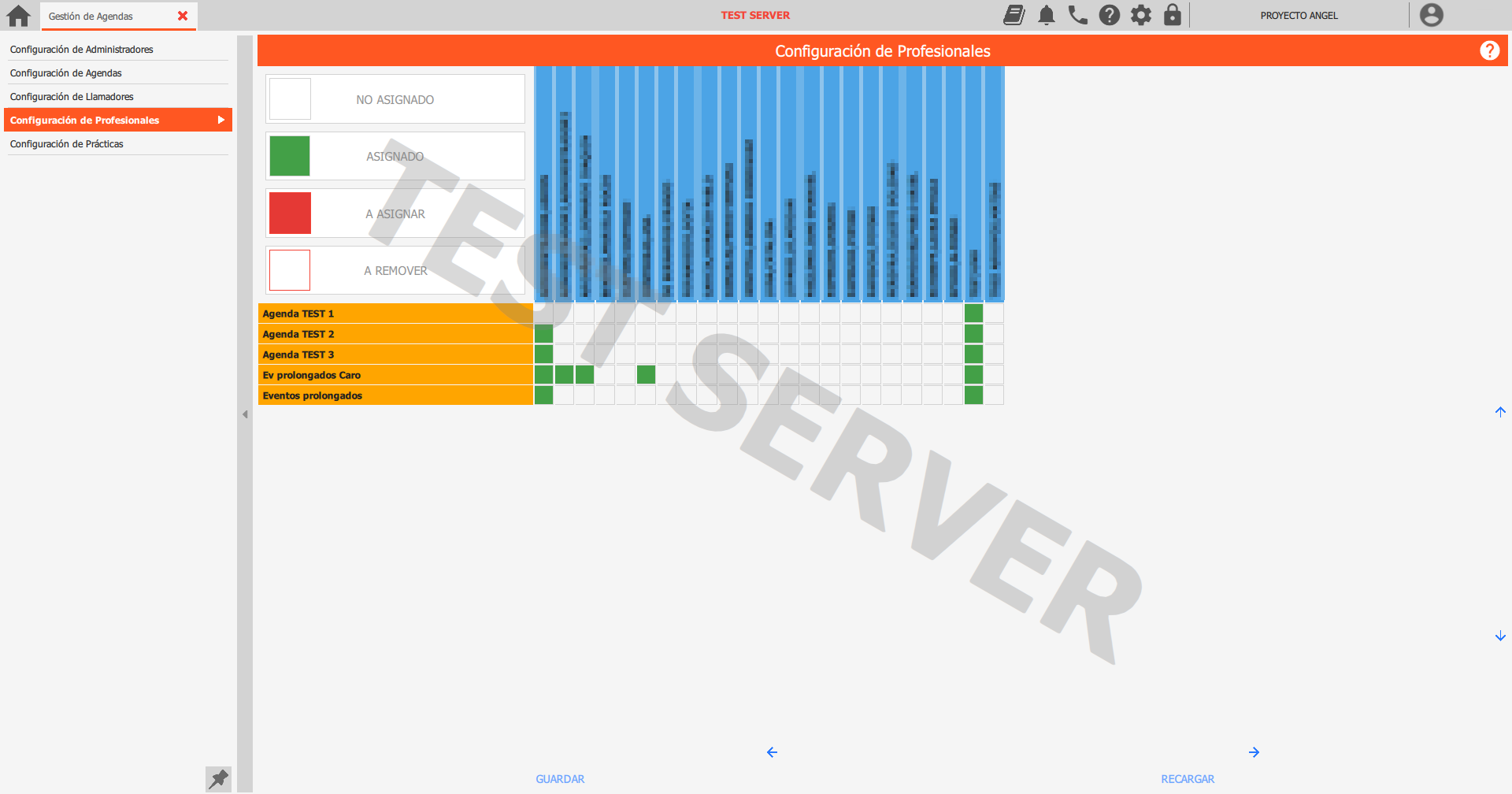
Task: Click orange panel help question mark
Action: click(x=1489, y=50)
